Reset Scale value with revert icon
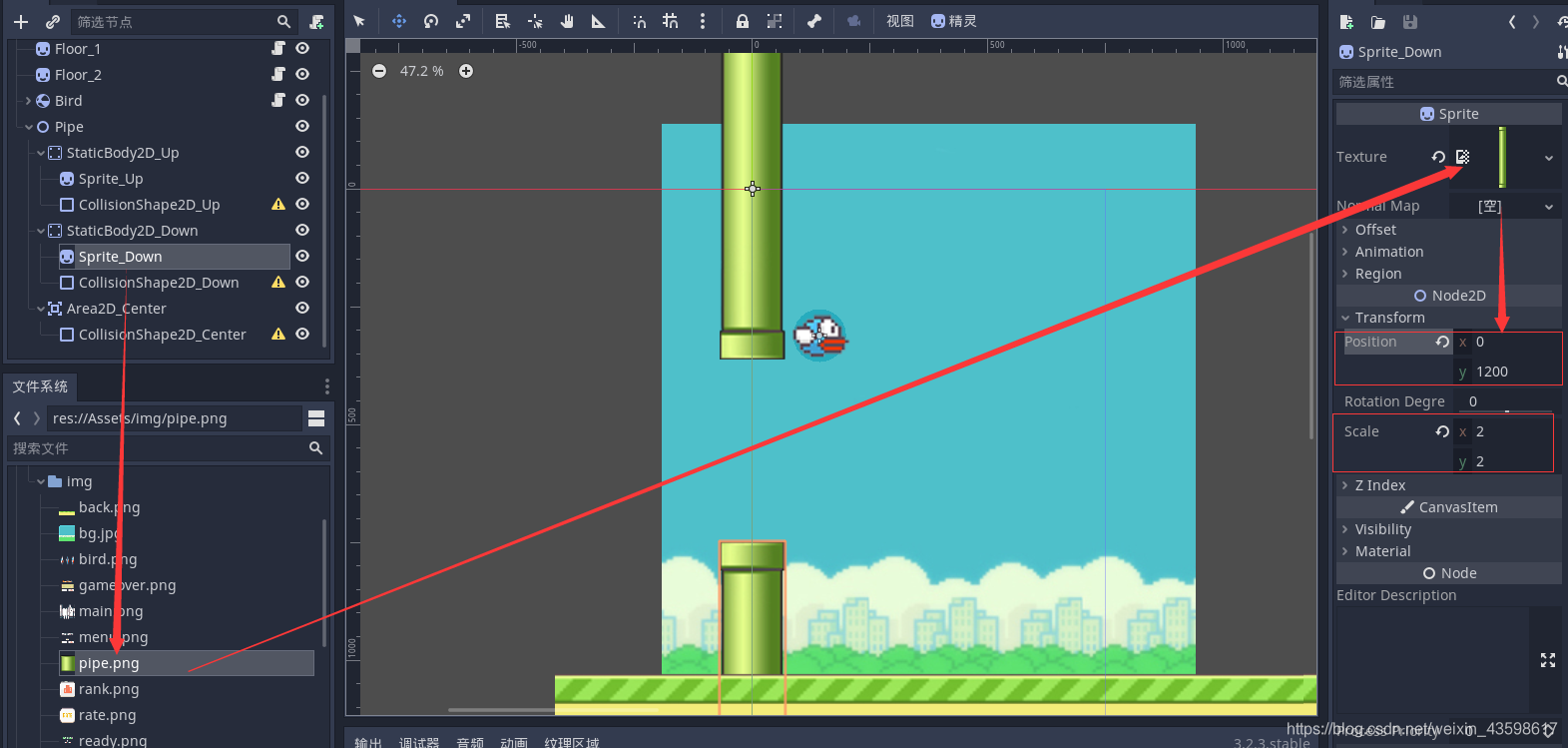Screen dimensions: 1568x748 click(1442, 431)
